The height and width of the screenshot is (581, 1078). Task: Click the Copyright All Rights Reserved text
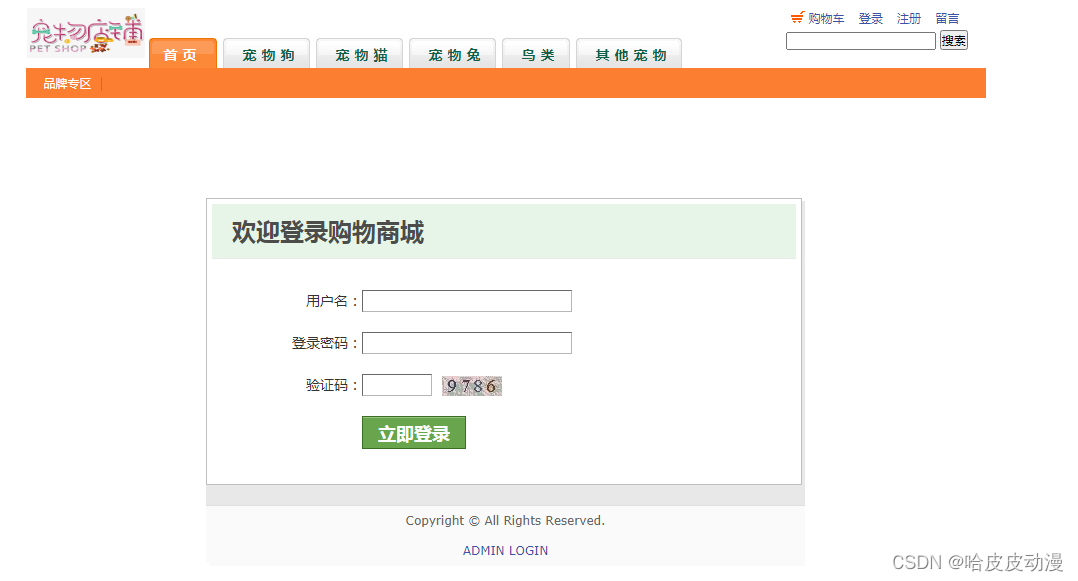[x=505, y=520]
